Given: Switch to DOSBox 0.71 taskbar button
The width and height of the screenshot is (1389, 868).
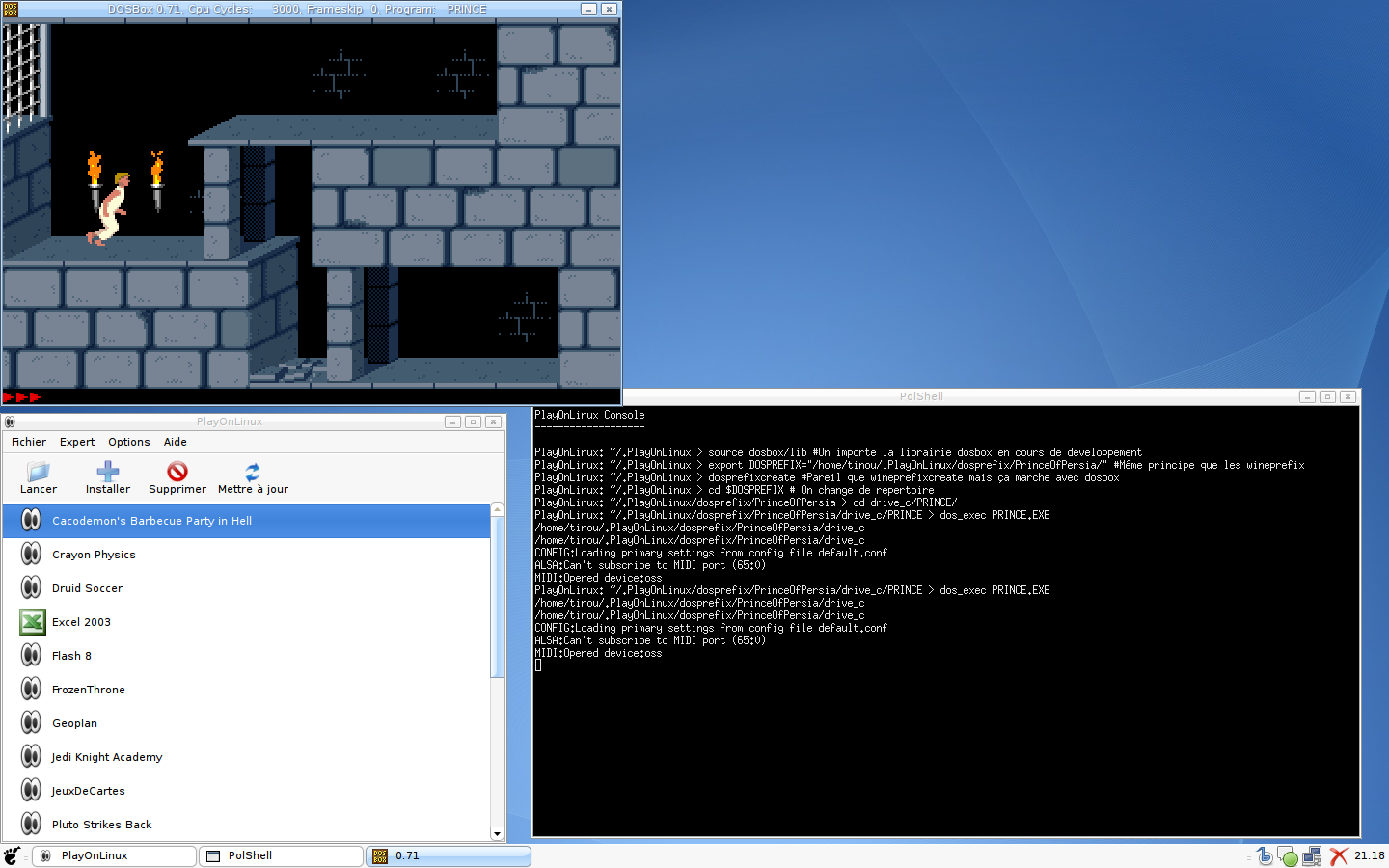Looking at the screenshot, I should coord(449,855).
